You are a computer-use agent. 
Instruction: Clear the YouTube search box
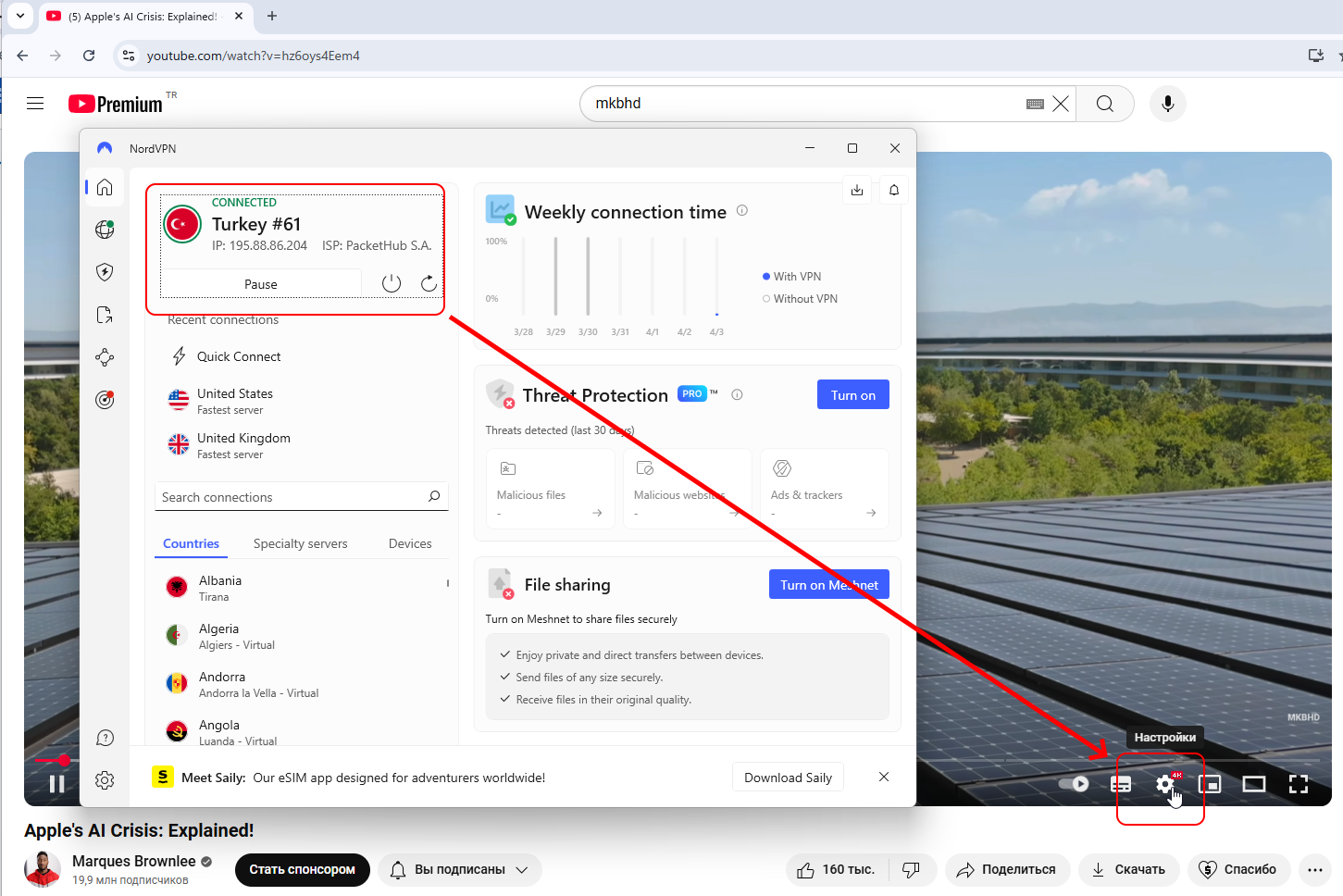pyautogui.click(x=1061, y=104)
